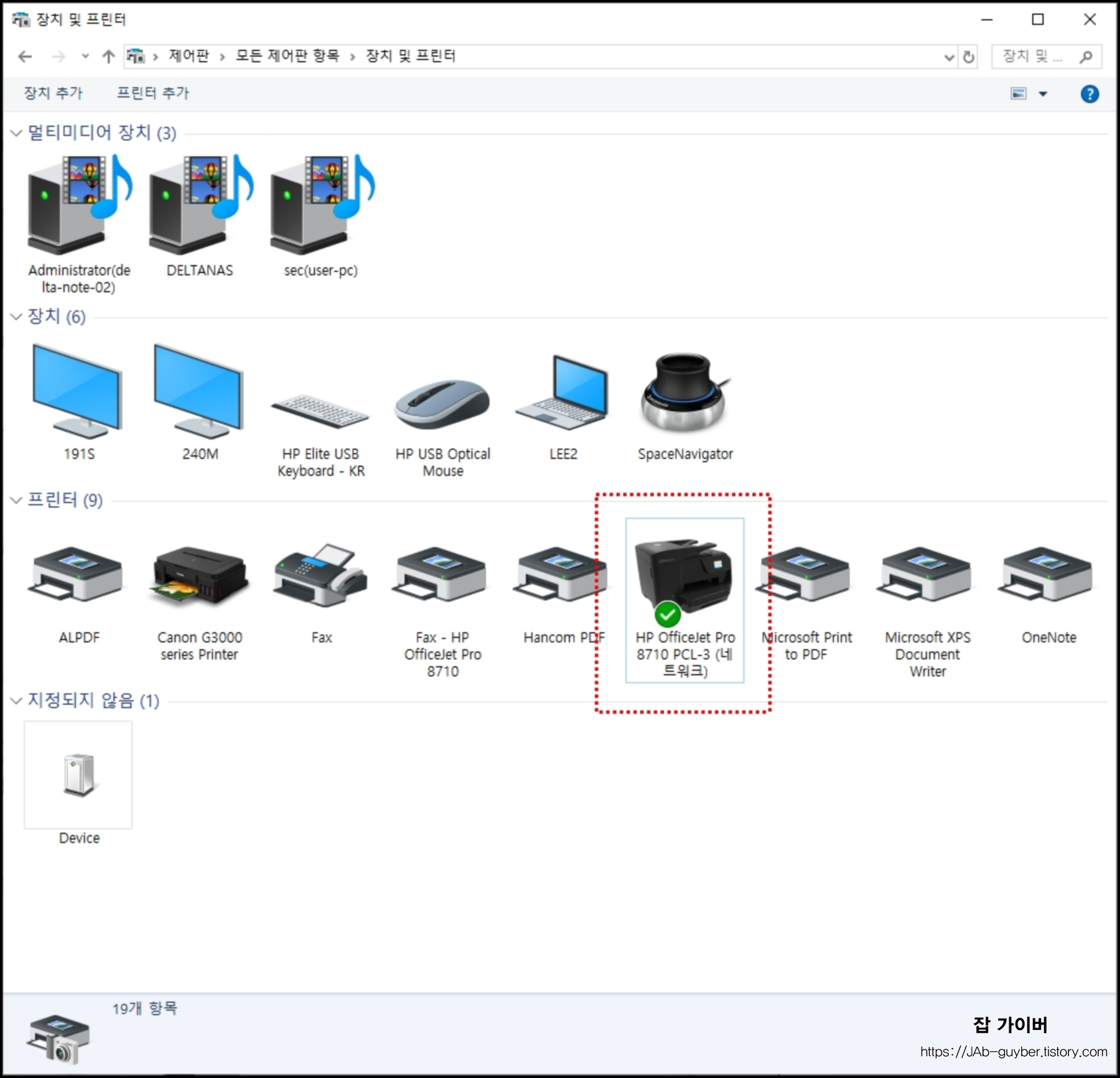Select the SpaceNavigator device icon
Screen dimensions: 1120x1078
684,393
